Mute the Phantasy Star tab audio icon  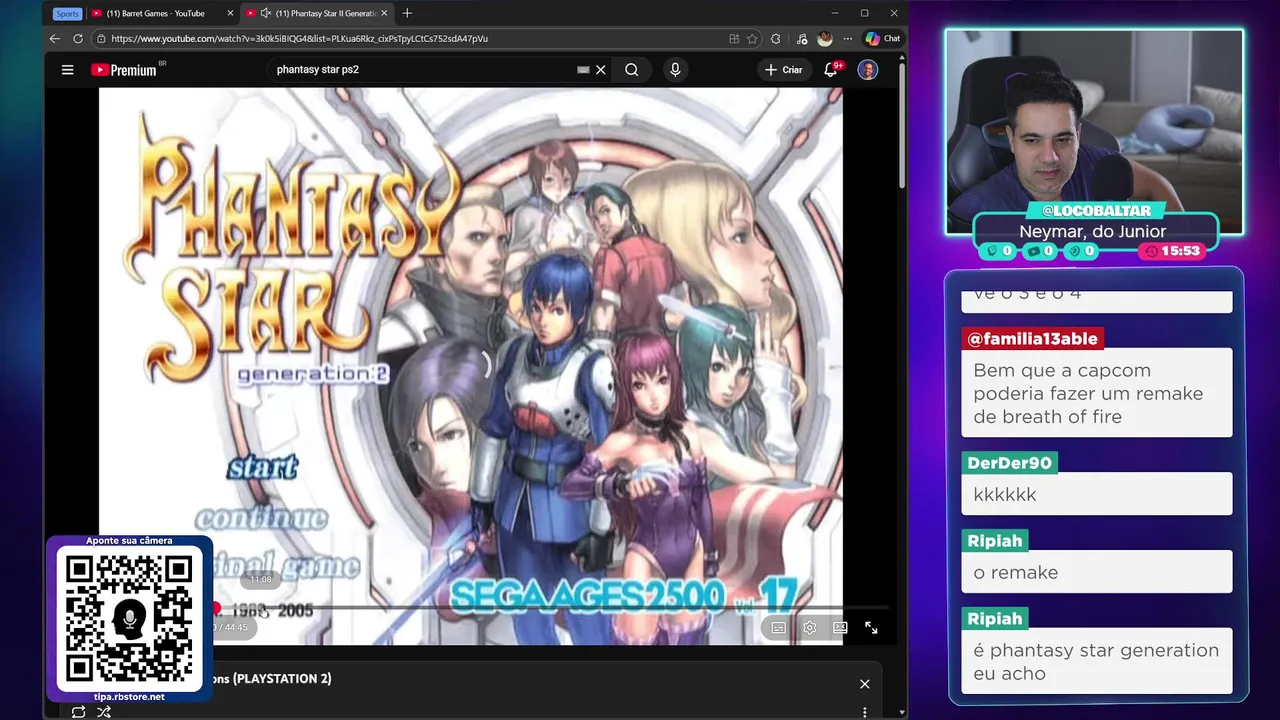[266, 13]
